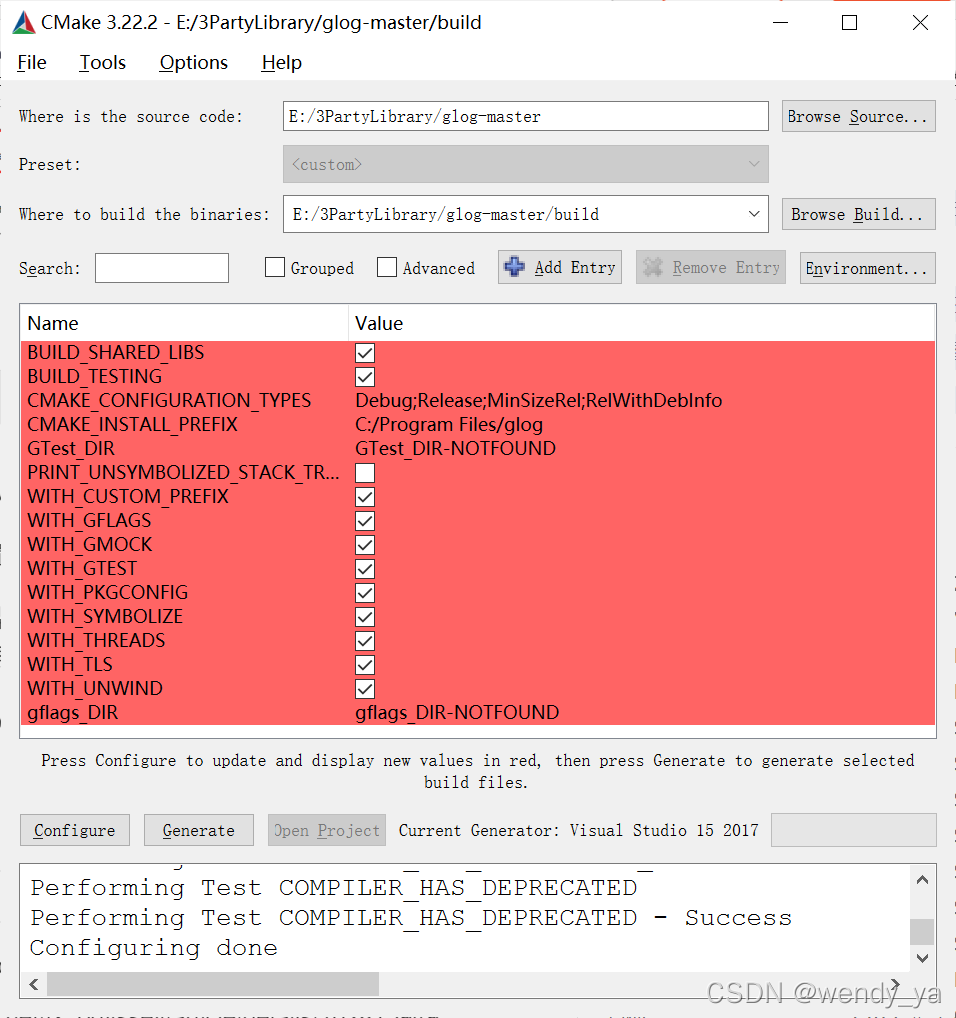Viewport: 956px width, 1018px height.
Task: Click the 'Configuring done' log line
Action: pos(154,949)
